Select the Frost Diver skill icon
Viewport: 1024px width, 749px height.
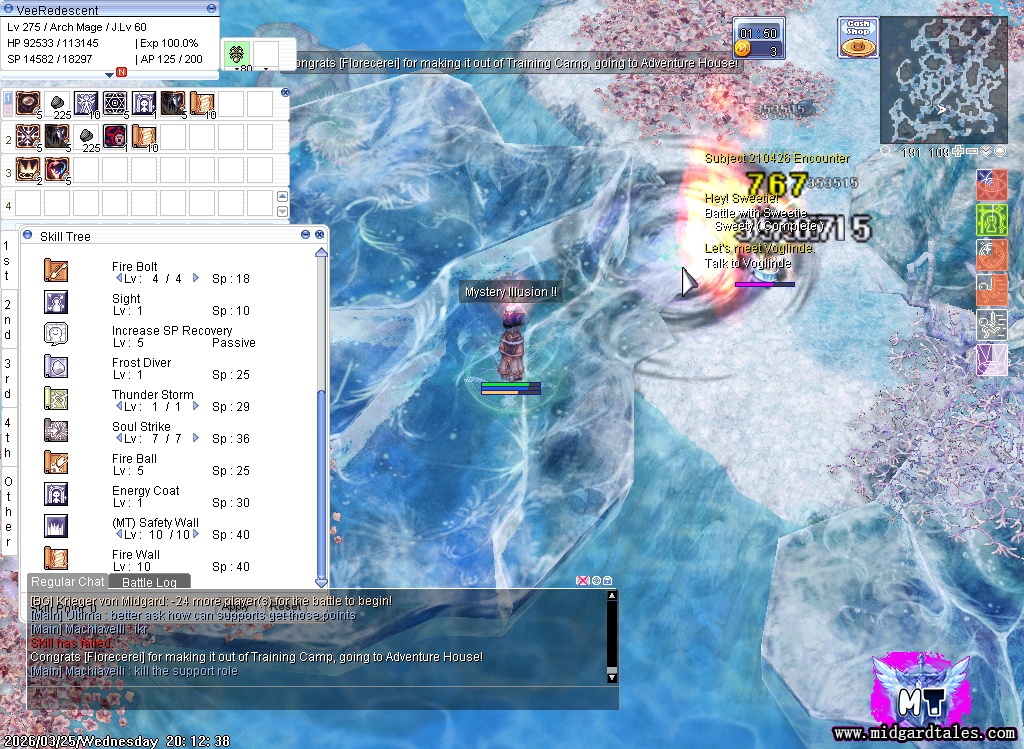click(x=56, y=366)
